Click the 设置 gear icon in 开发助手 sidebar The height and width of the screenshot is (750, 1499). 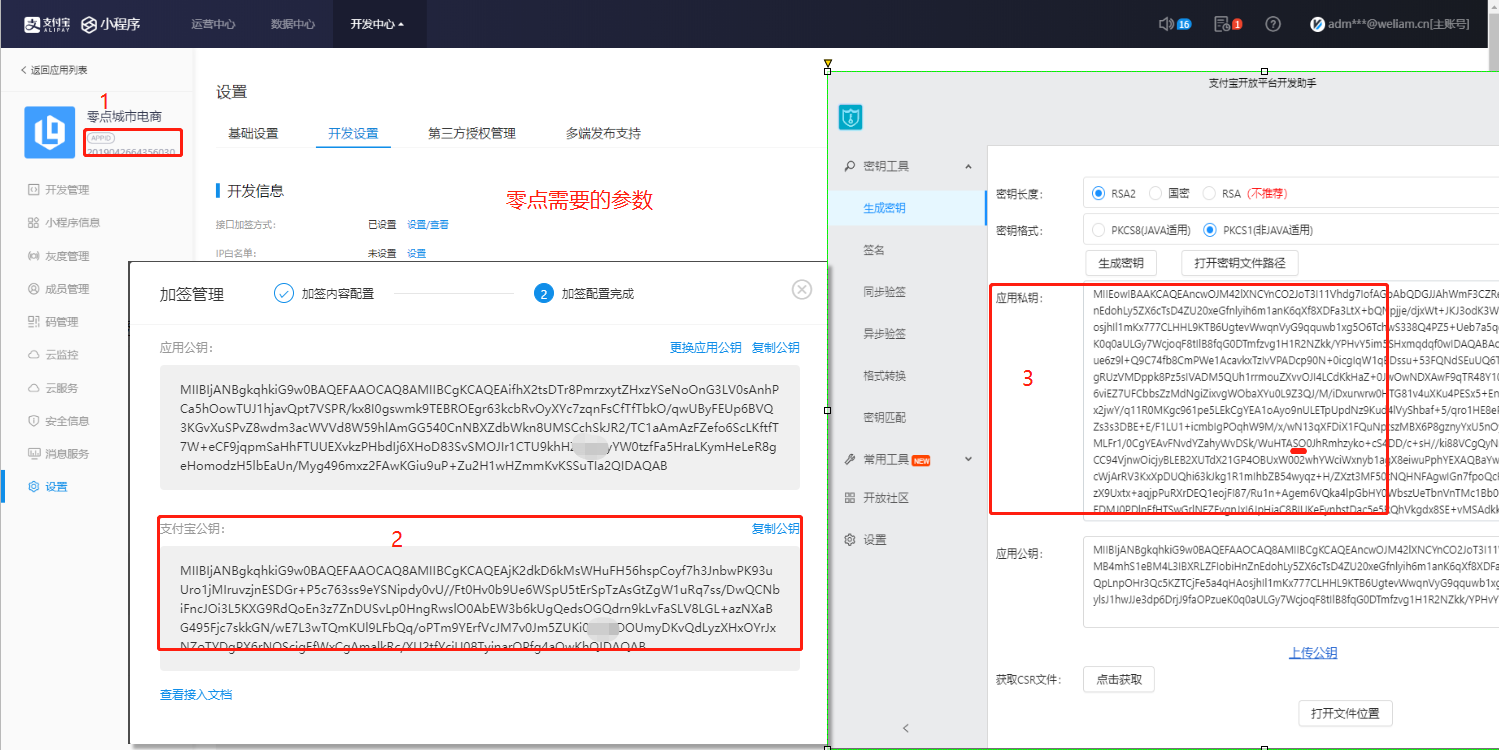click(x=849, y=539)
